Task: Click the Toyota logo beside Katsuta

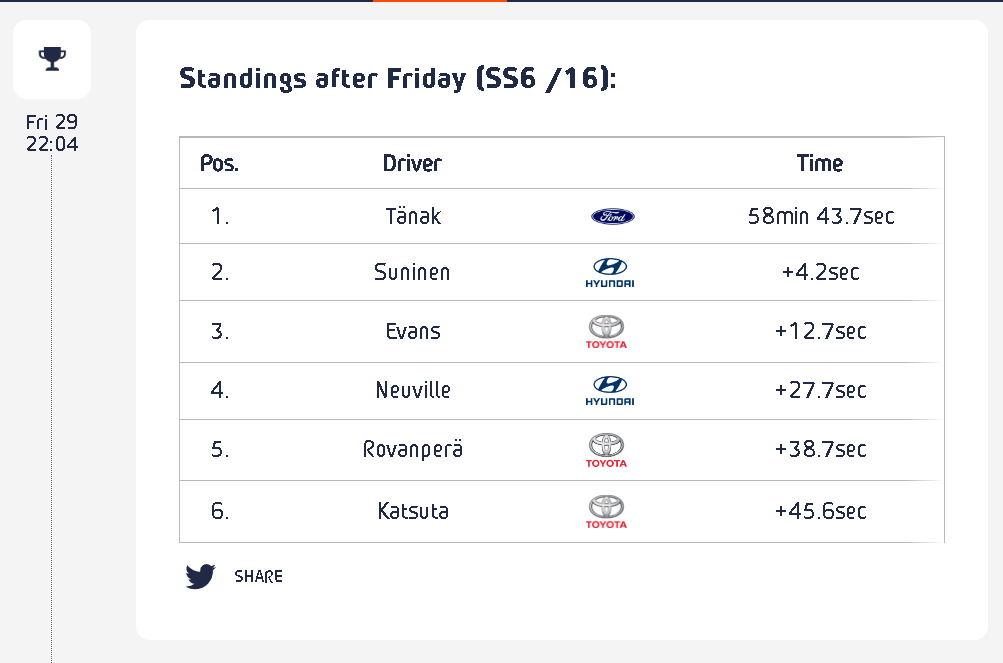Action: coord(606,511)
